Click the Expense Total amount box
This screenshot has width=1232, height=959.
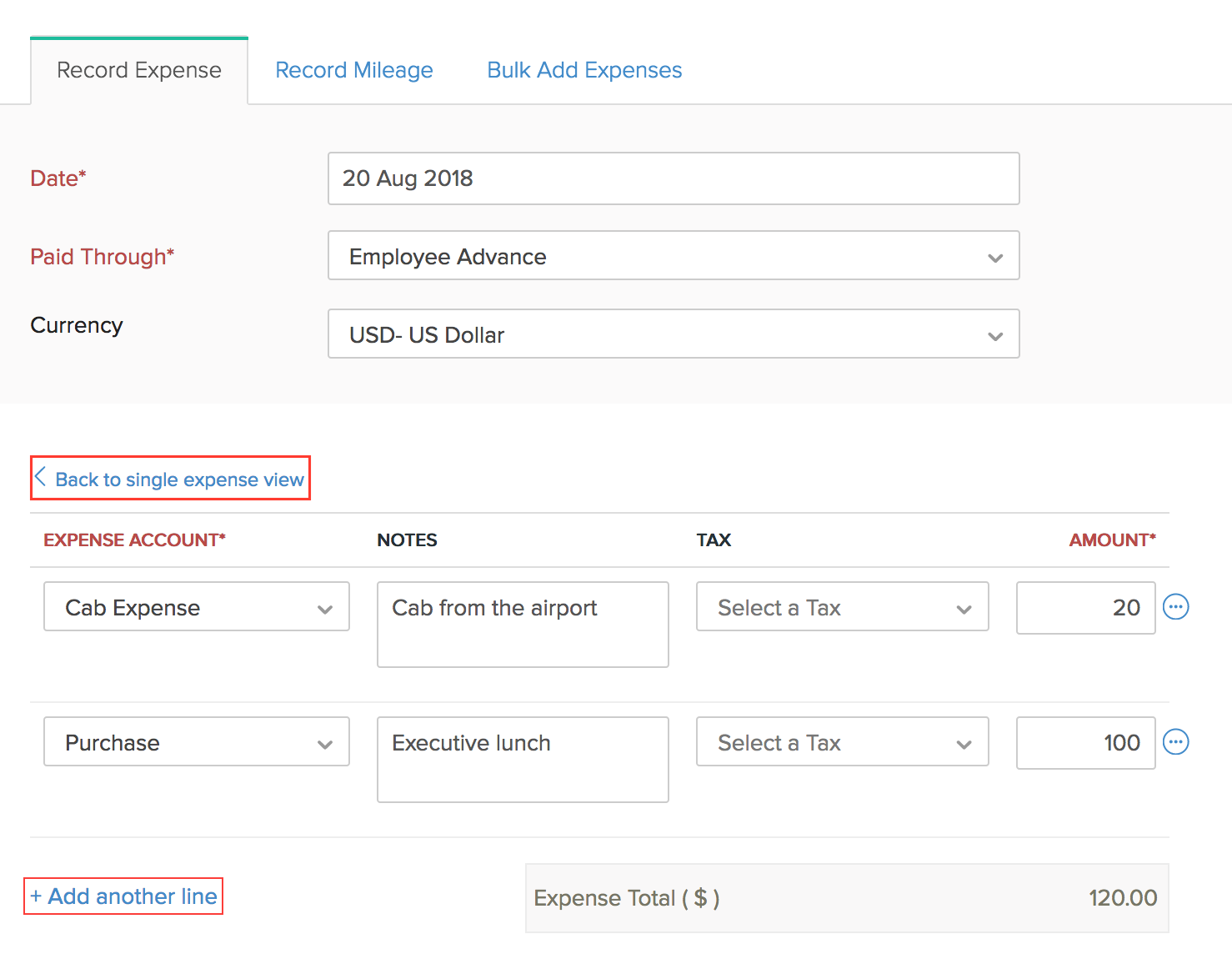[x=846, y=898]
